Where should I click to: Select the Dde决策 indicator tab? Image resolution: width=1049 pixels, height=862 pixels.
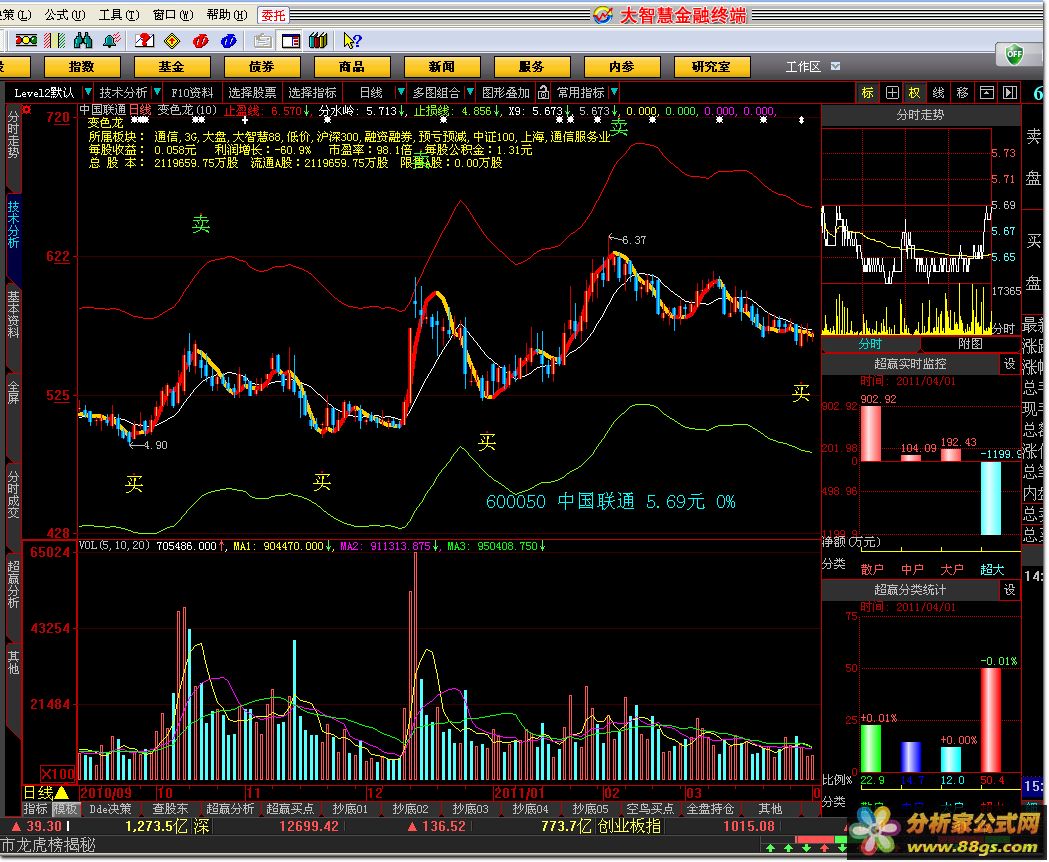[x=110, y=808]
